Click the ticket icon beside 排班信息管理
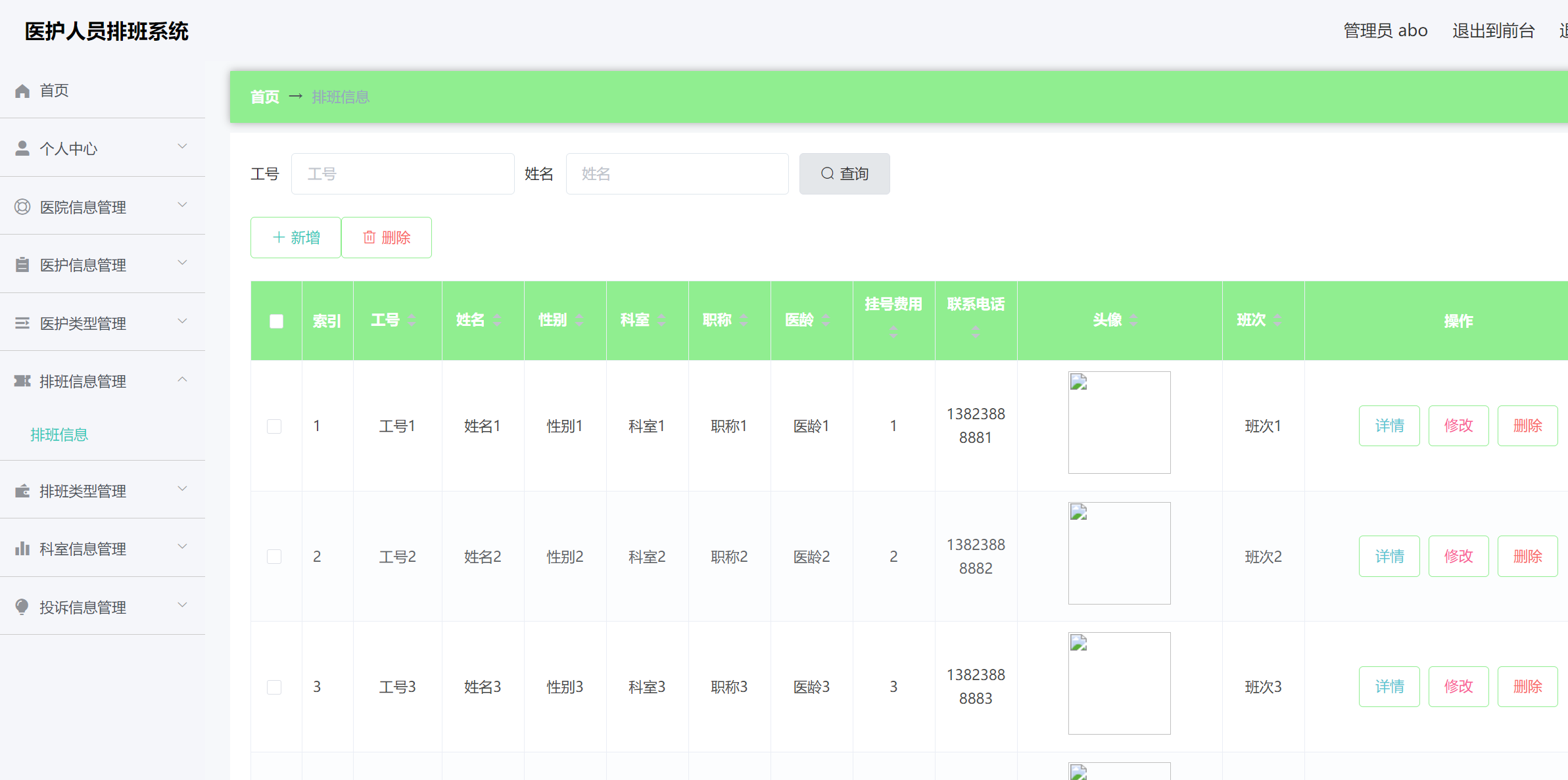1568x780 pixels. point(22,381)
